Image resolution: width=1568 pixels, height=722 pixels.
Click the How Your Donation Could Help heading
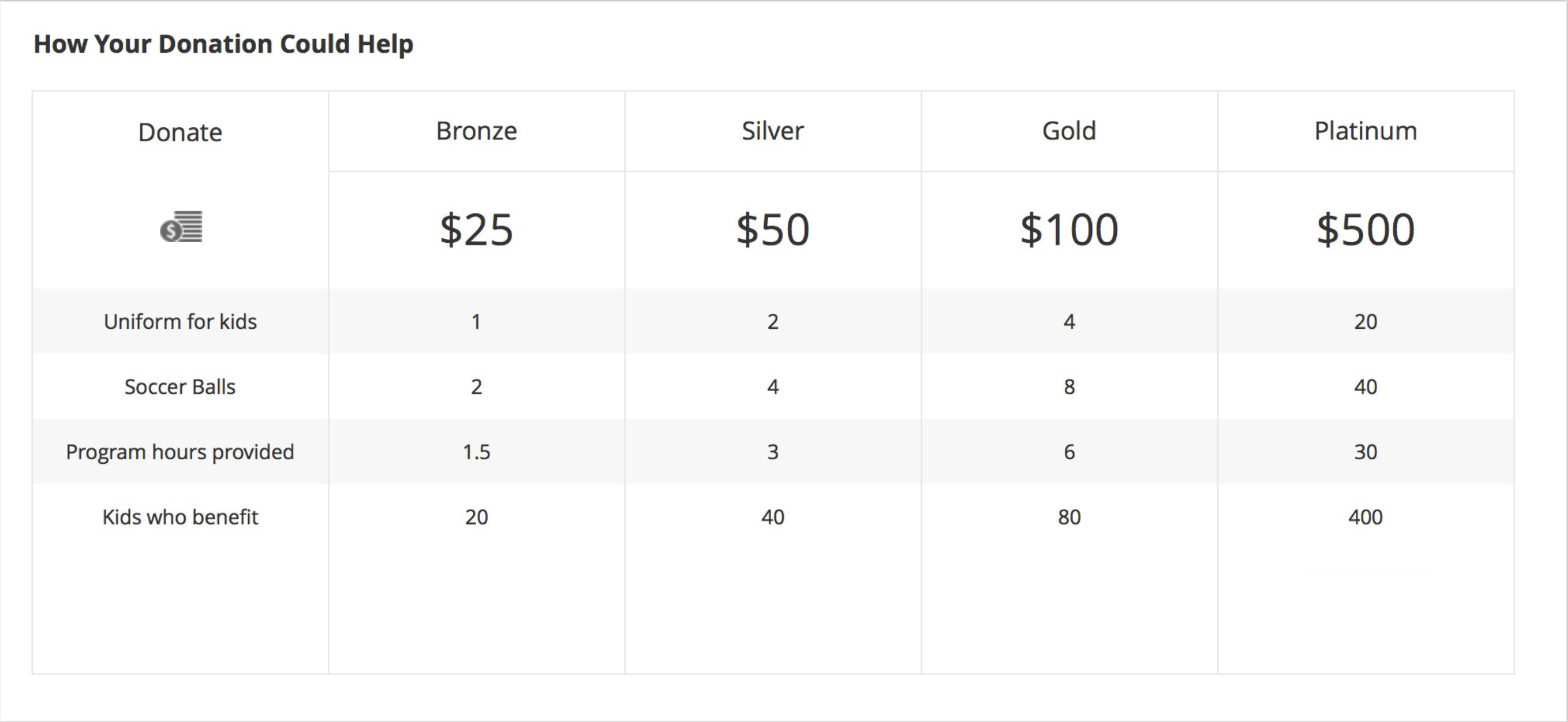coord(223,44)
